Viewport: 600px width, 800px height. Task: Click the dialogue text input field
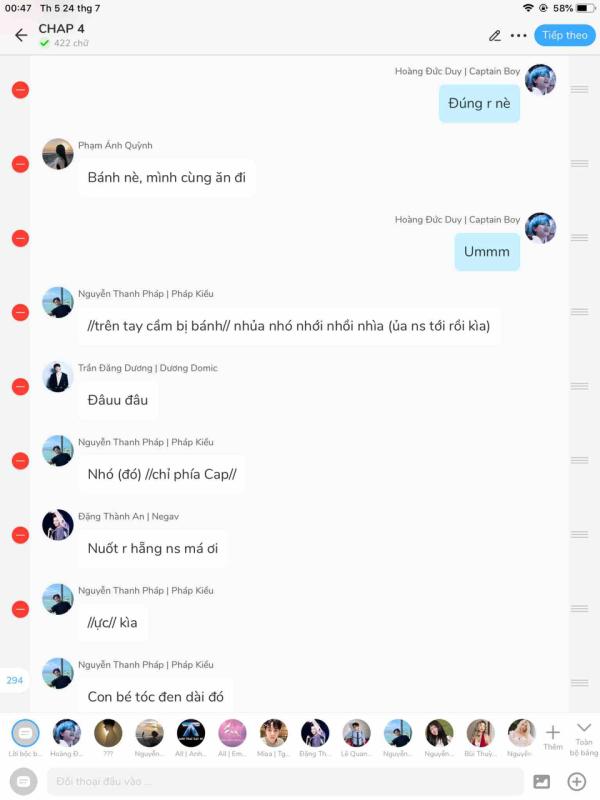coord(285,781)
